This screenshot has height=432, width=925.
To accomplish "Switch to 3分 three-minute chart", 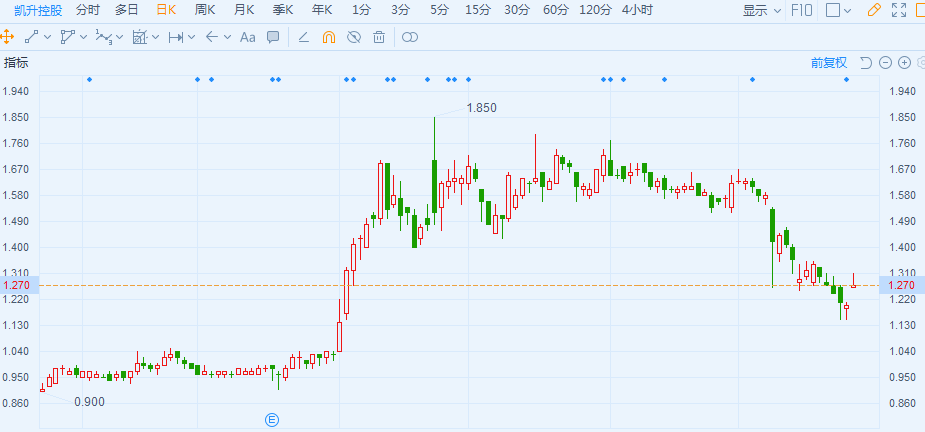I will click(400, 9).
